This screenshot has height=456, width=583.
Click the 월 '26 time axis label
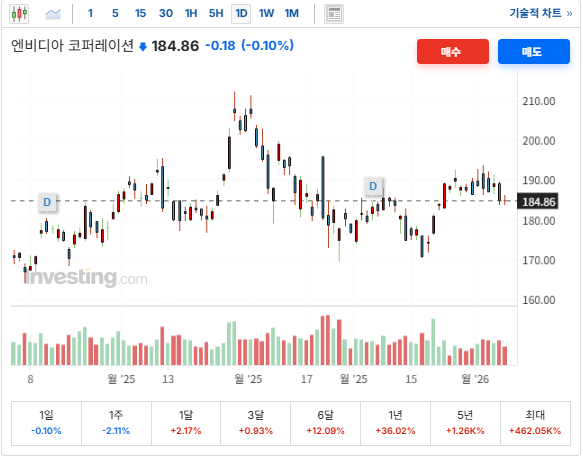pyautogui.click(x=475, y=379)
